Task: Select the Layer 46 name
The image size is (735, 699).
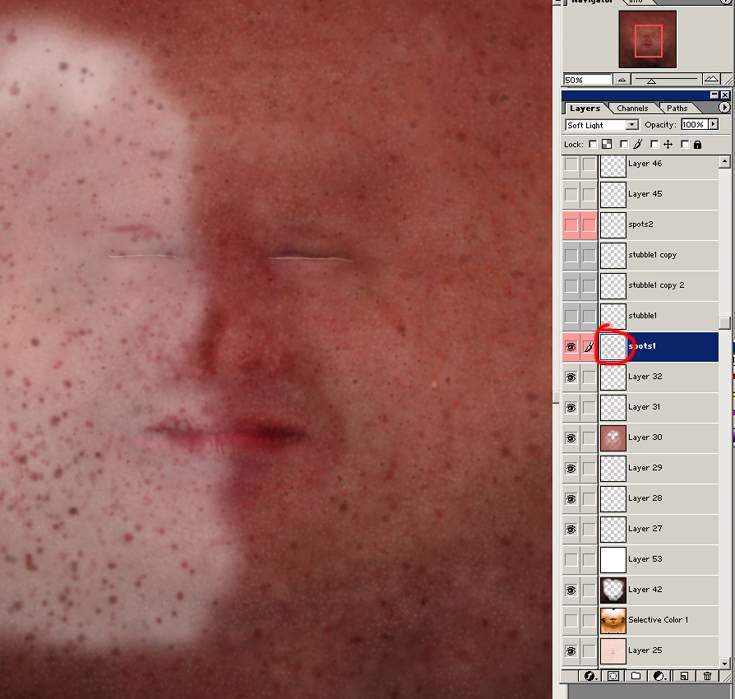Action: coord(645,164)
